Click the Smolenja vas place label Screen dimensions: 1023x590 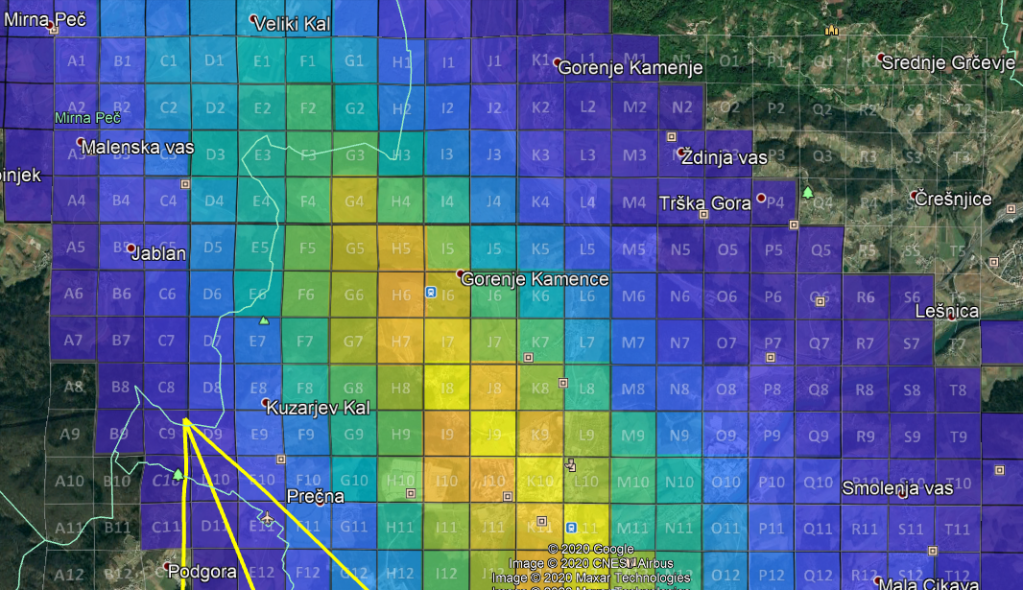[x=897, y=489]
